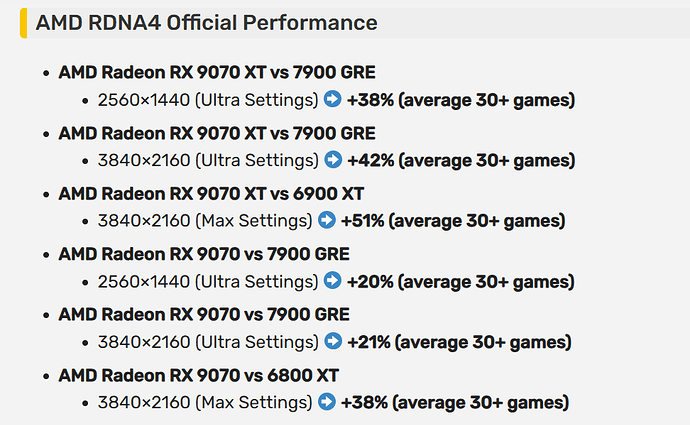Click the +51% (average 30+ games) result
This screenshot has height=425, width=690.
click(453, 221)
